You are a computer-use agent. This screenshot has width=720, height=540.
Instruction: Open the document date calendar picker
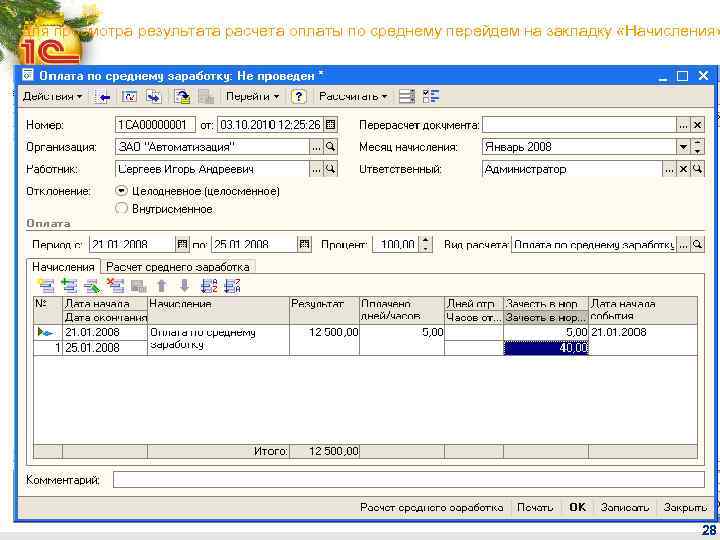tap(330, 124)
